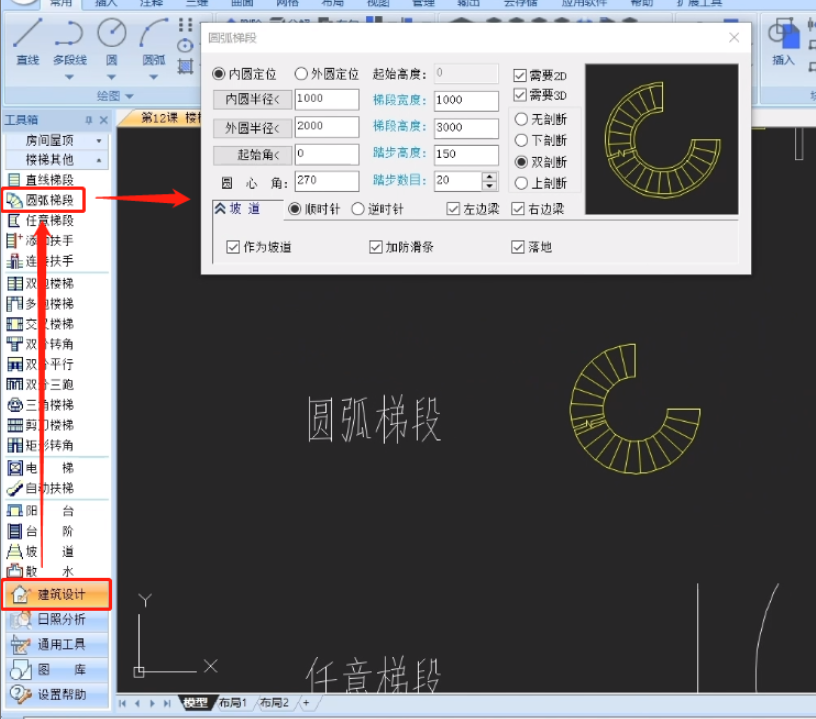This screenshot has height=719, width=816.
Task: Click the 外圆半径< button
Action: [x=252, y=128]
